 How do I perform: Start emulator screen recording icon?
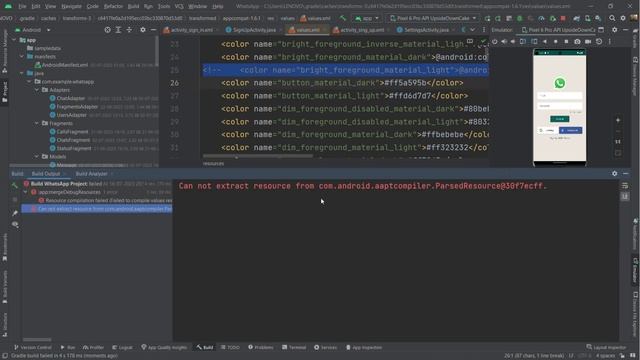pos(588,42)
